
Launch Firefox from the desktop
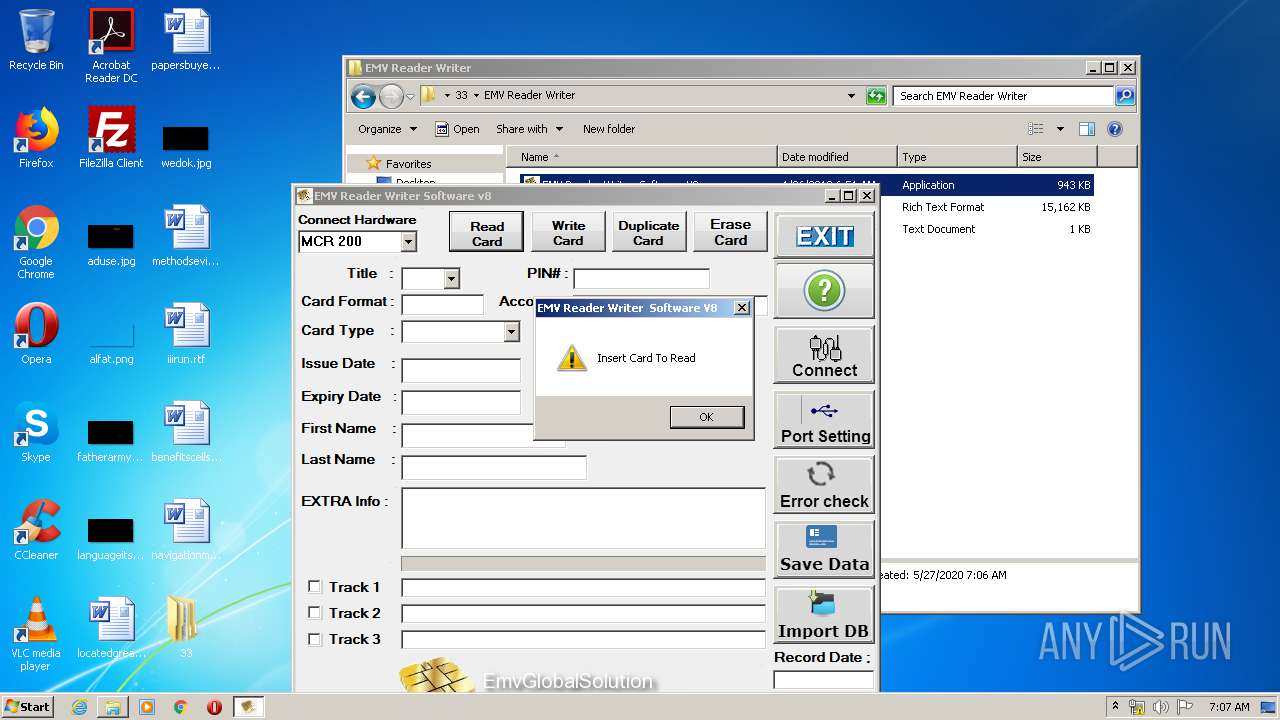coord(36,138)
